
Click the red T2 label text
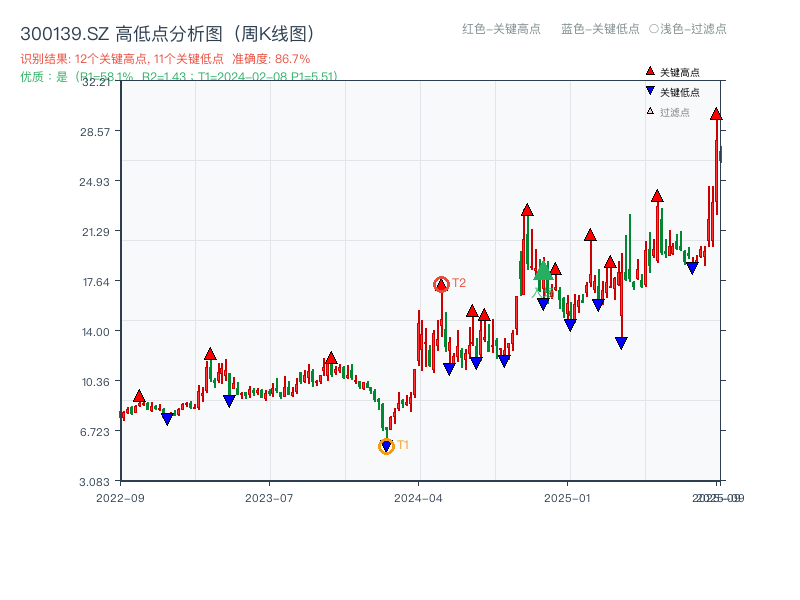[459, 283]
